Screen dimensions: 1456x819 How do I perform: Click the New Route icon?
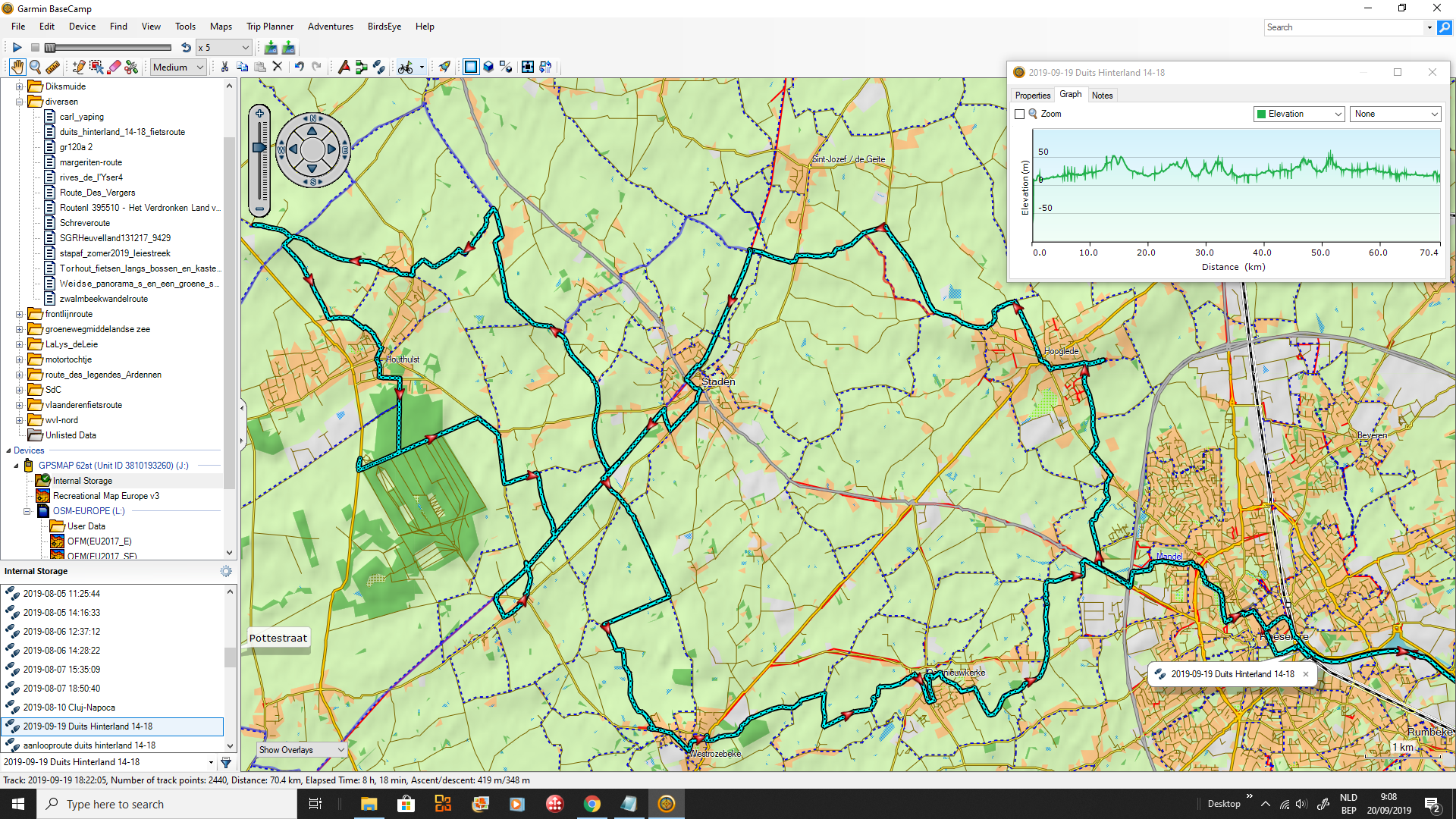pyautogui.click(x=361, y=67)
